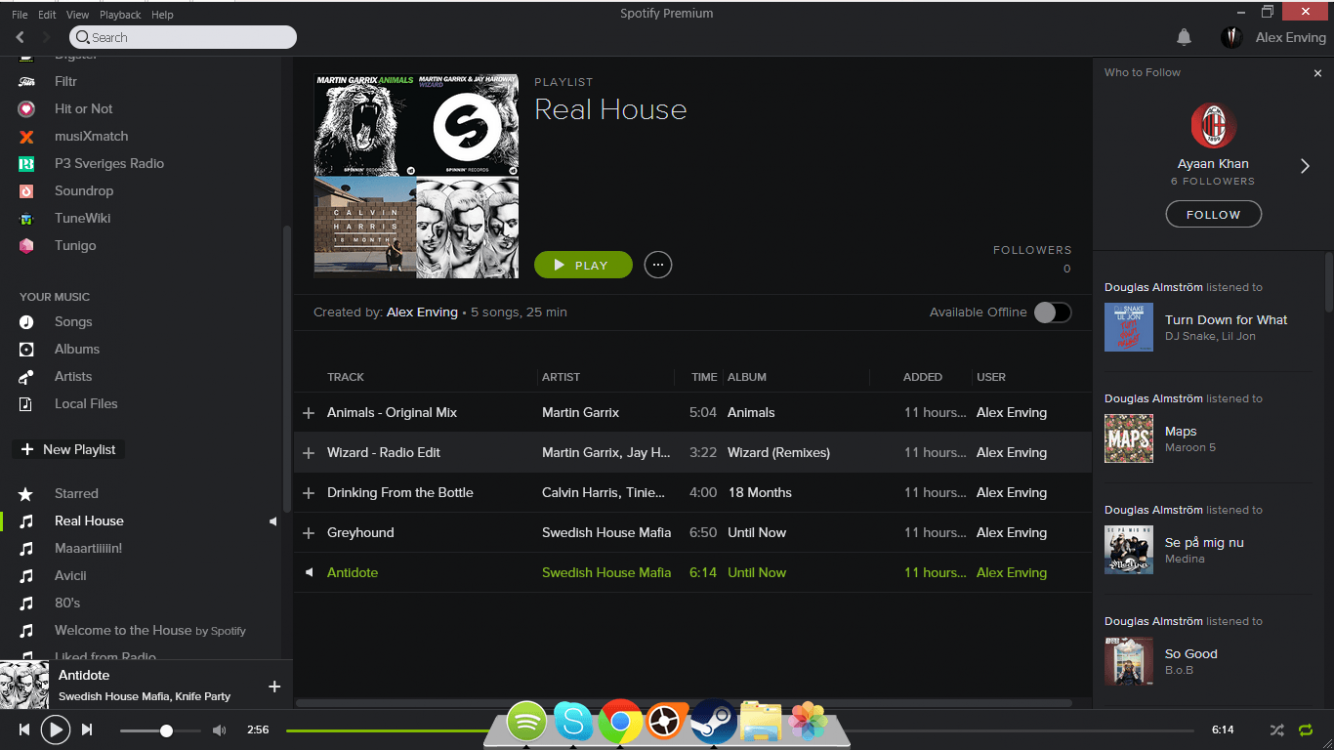Adjust the volume slider
This screenshot has width=1334, height=750.
click(160, 731)
